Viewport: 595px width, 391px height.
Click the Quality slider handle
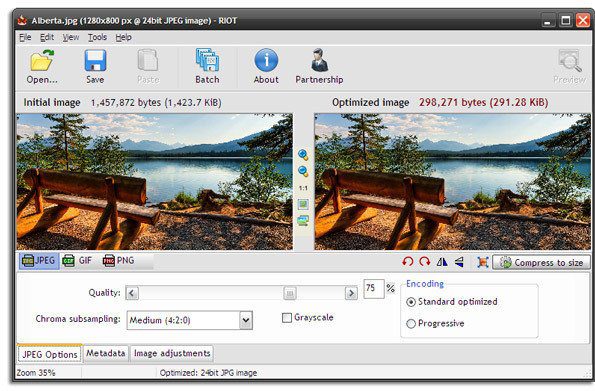pos(290,293)
